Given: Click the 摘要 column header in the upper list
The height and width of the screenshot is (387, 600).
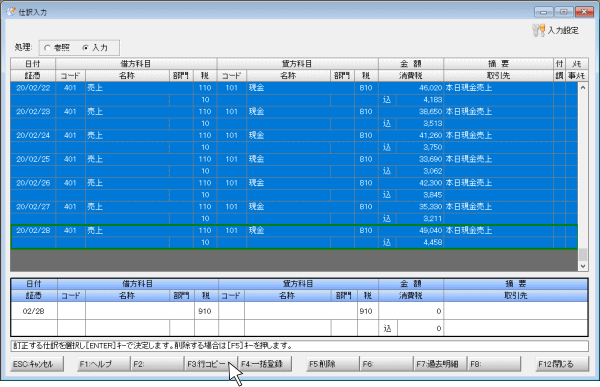Looking at the screenshot, I should (498, 64).
